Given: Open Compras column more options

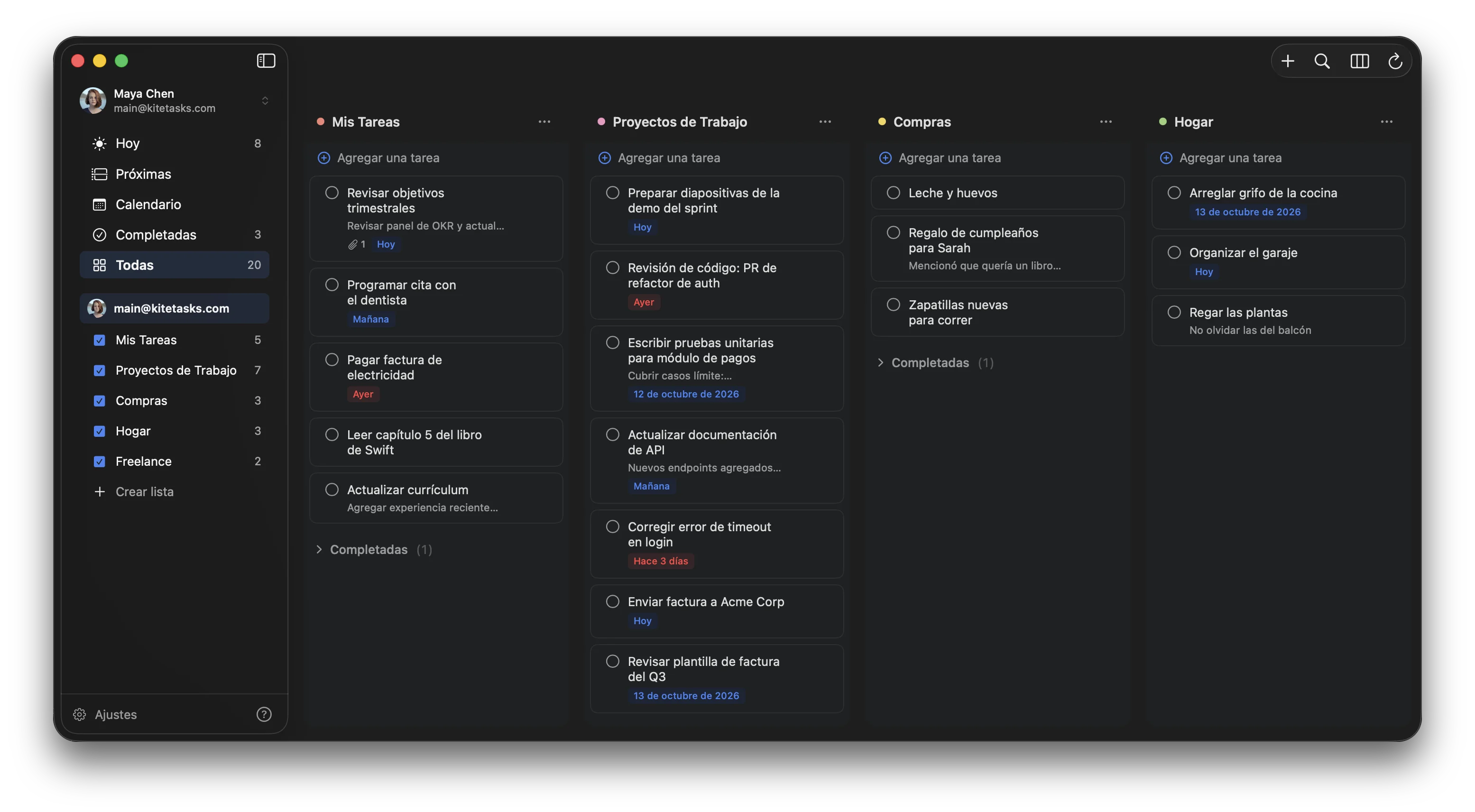Looking at the screenshot, I should point(1106,121).
